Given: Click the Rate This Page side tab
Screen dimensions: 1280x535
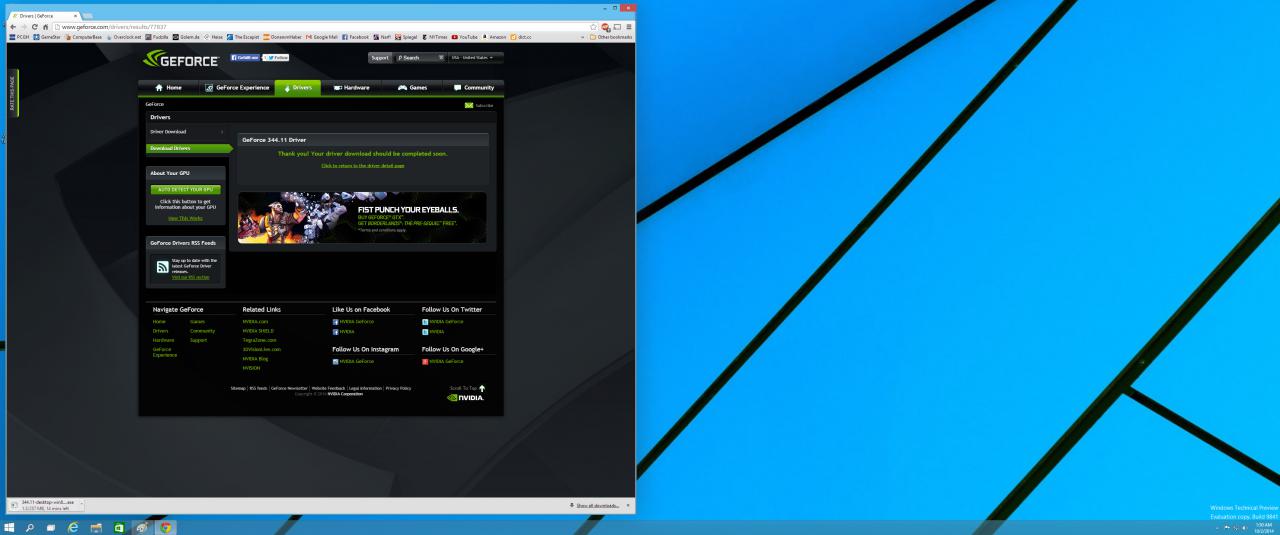Looking at the screenshot, I should coord(13,93).
